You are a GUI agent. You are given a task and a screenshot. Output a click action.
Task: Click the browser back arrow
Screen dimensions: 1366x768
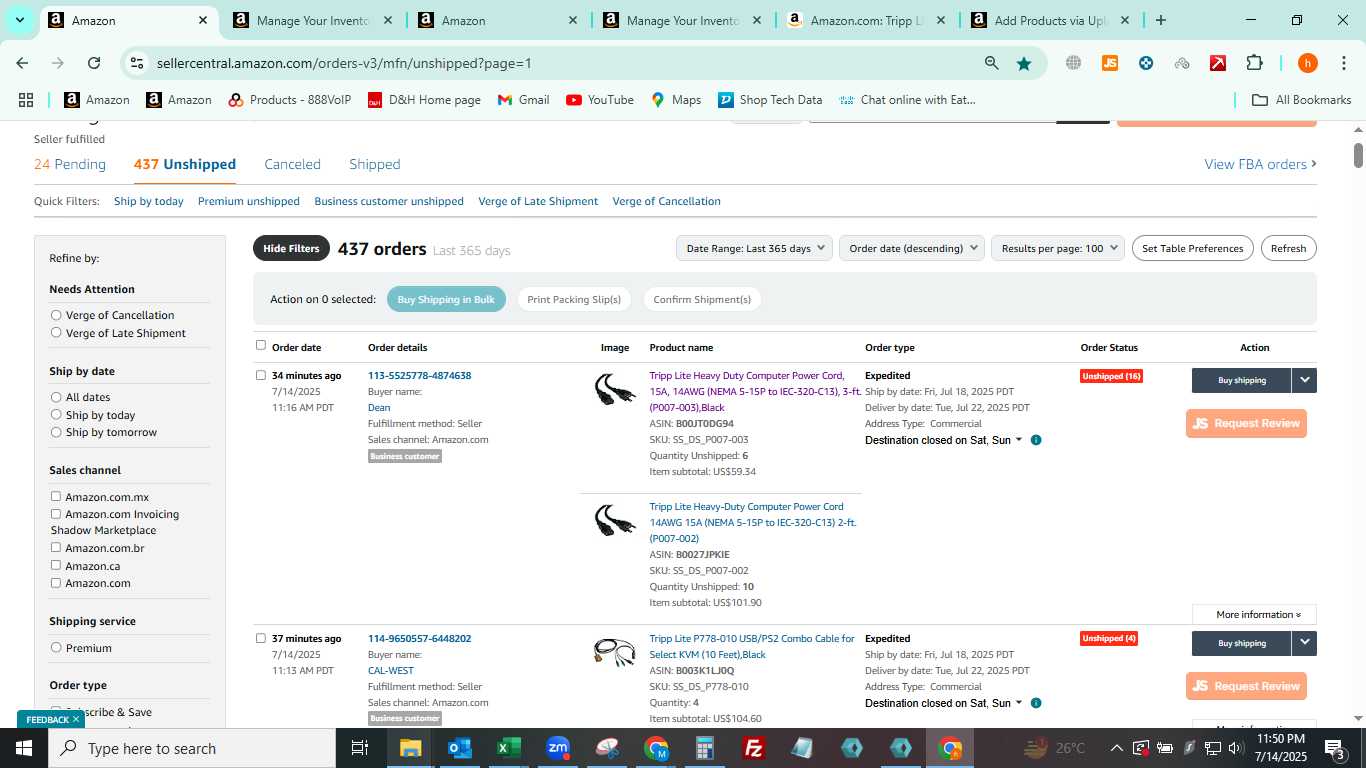click(22, 63)
